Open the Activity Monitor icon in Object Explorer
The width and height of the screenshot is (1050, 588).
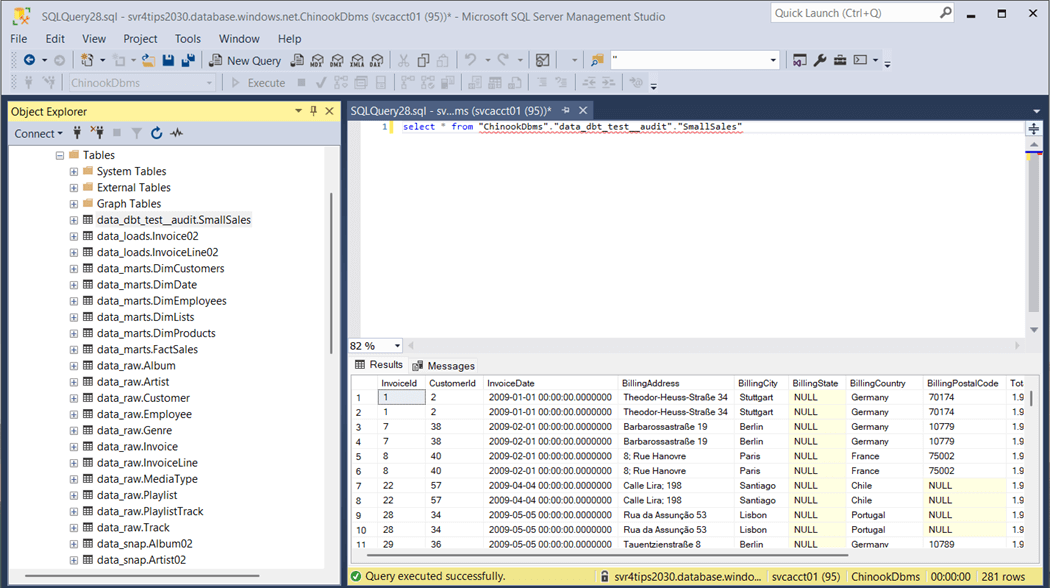coord(177,133)
